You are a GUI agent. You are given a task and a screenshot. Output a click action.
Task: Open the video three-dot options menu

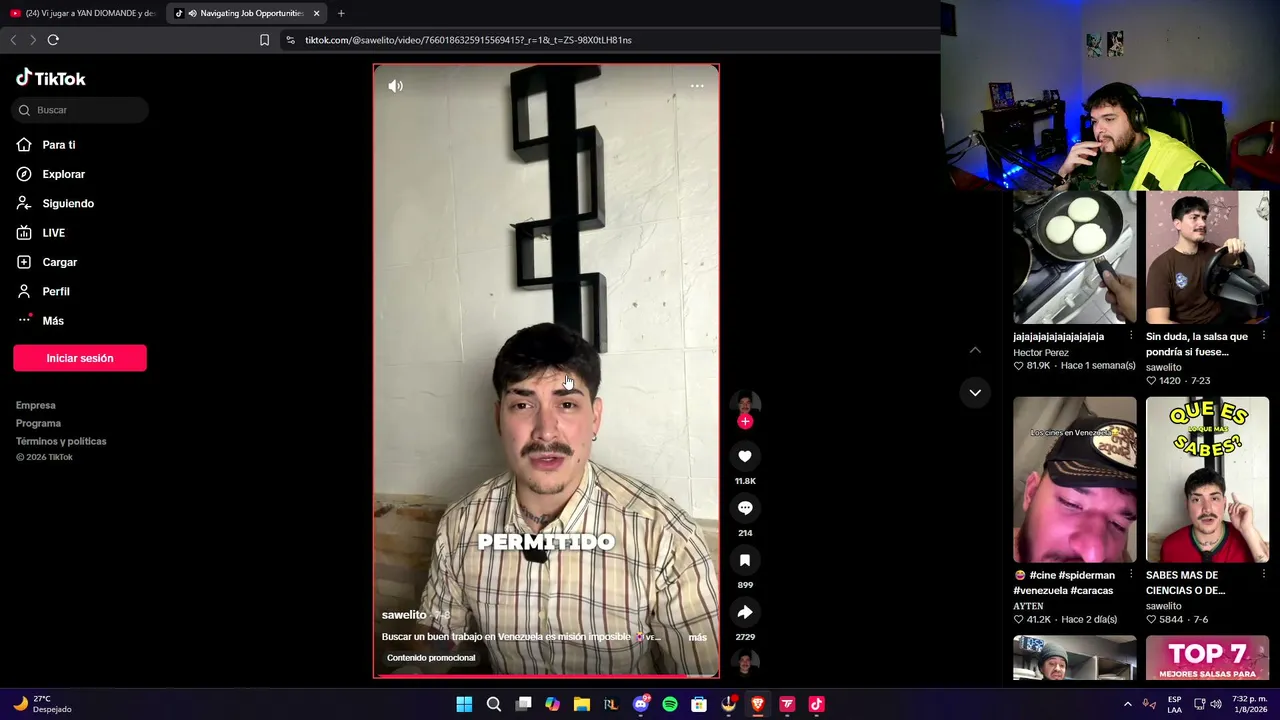click(x=697, y=86)
